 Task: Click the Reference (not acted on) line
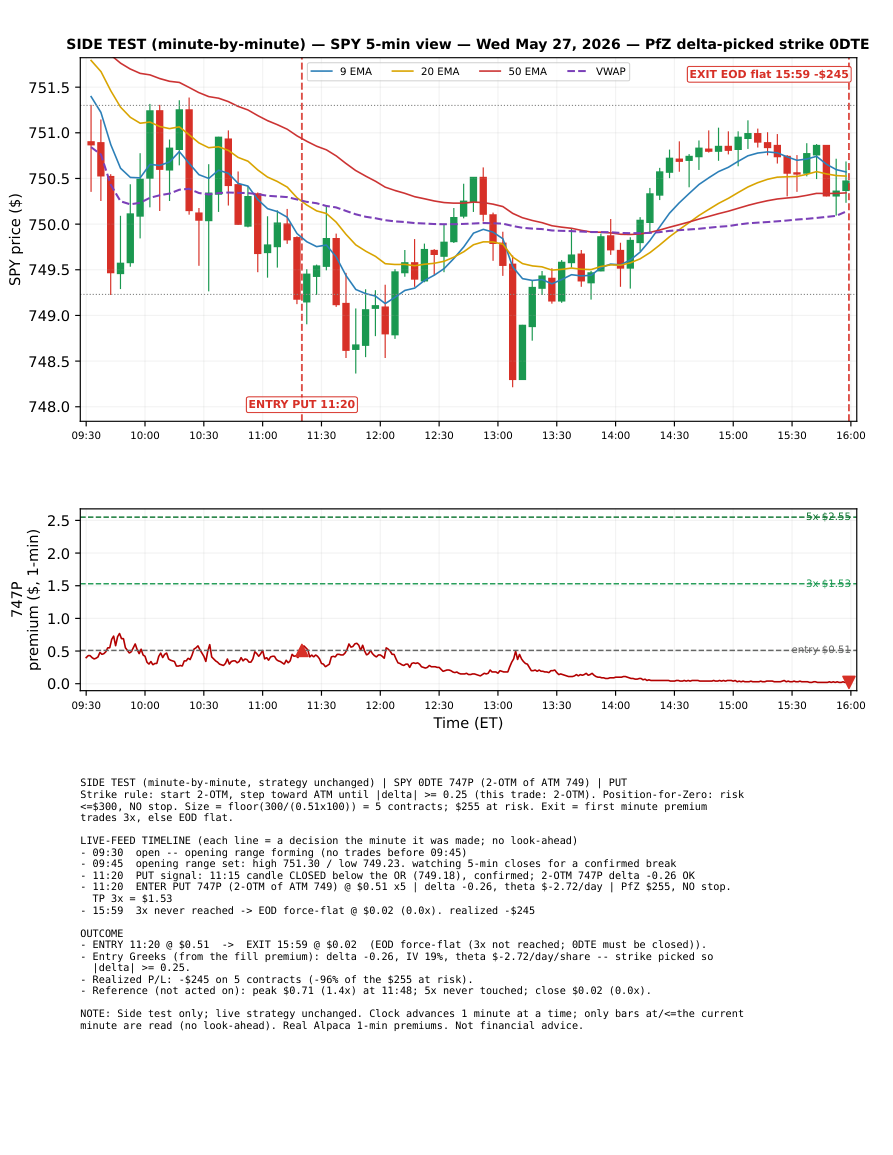click(x=365, y=991)
